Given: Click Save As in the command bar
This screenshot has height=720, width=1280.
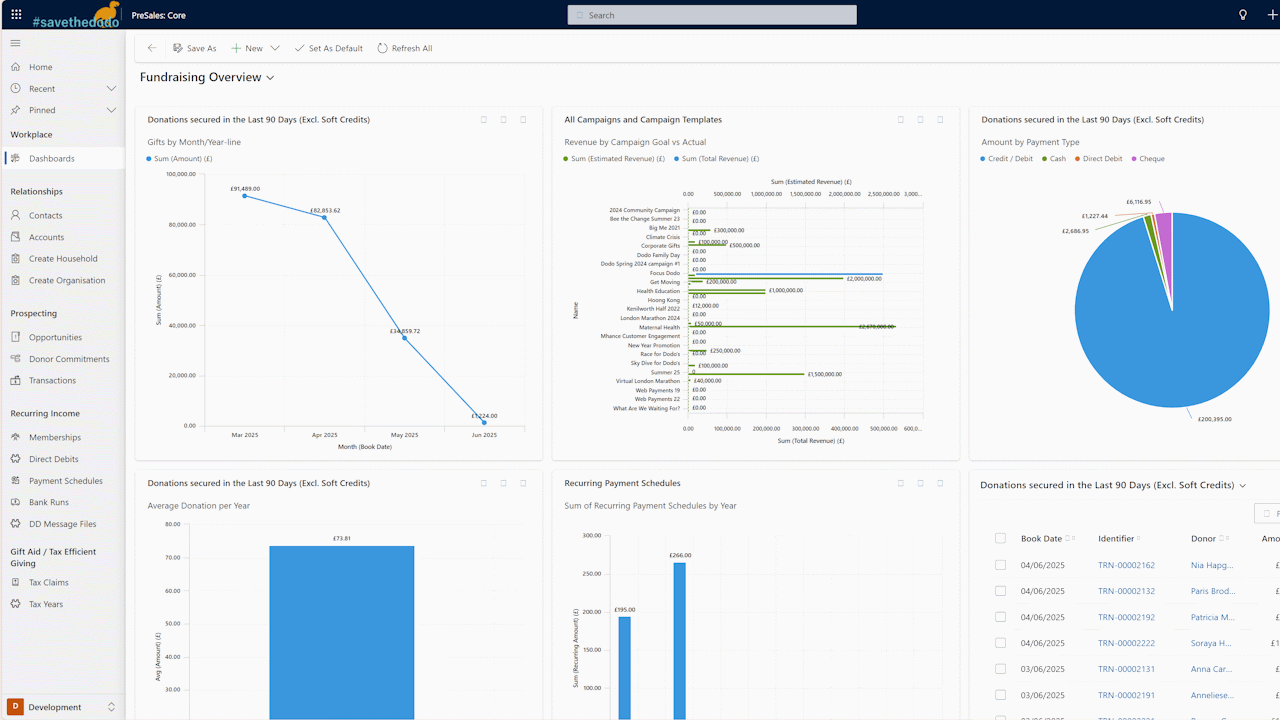Looking at the screenshot, I should [194, 48].
